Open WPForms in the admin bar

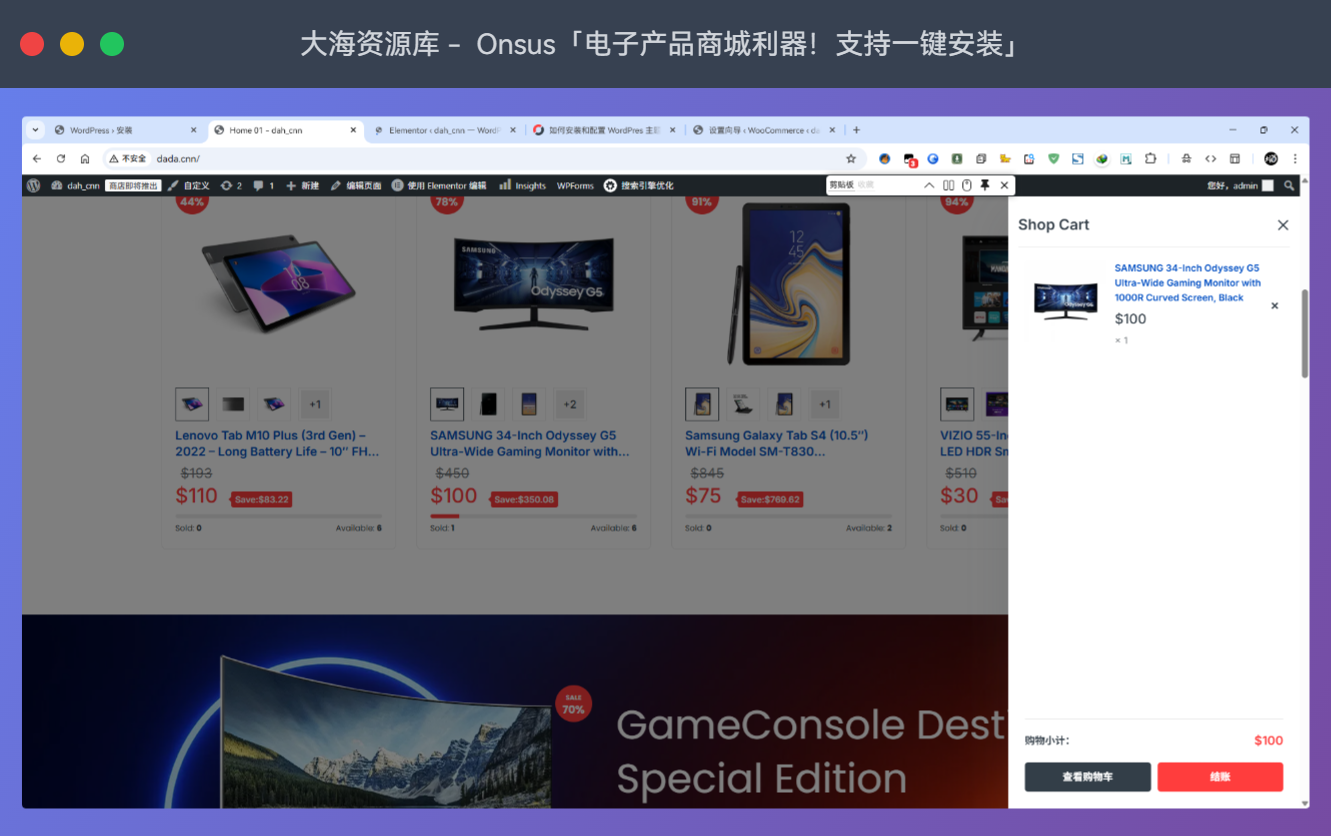click(x=575, y=185)
